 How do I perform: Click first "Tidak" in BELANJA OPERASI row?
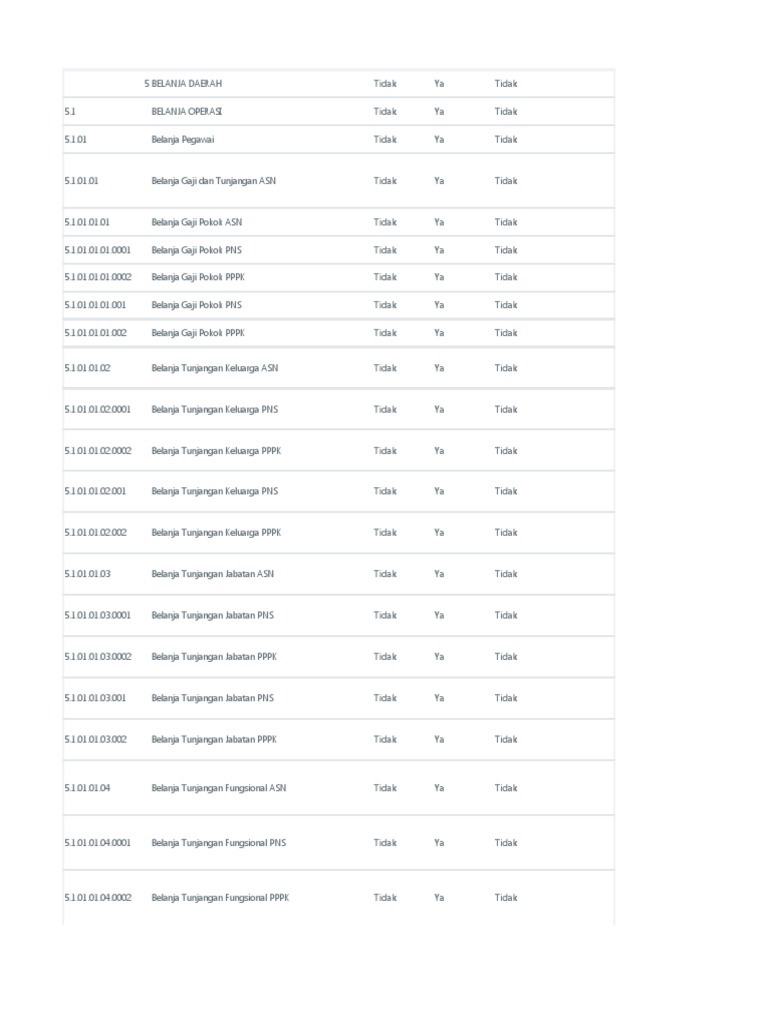(385, 112)
